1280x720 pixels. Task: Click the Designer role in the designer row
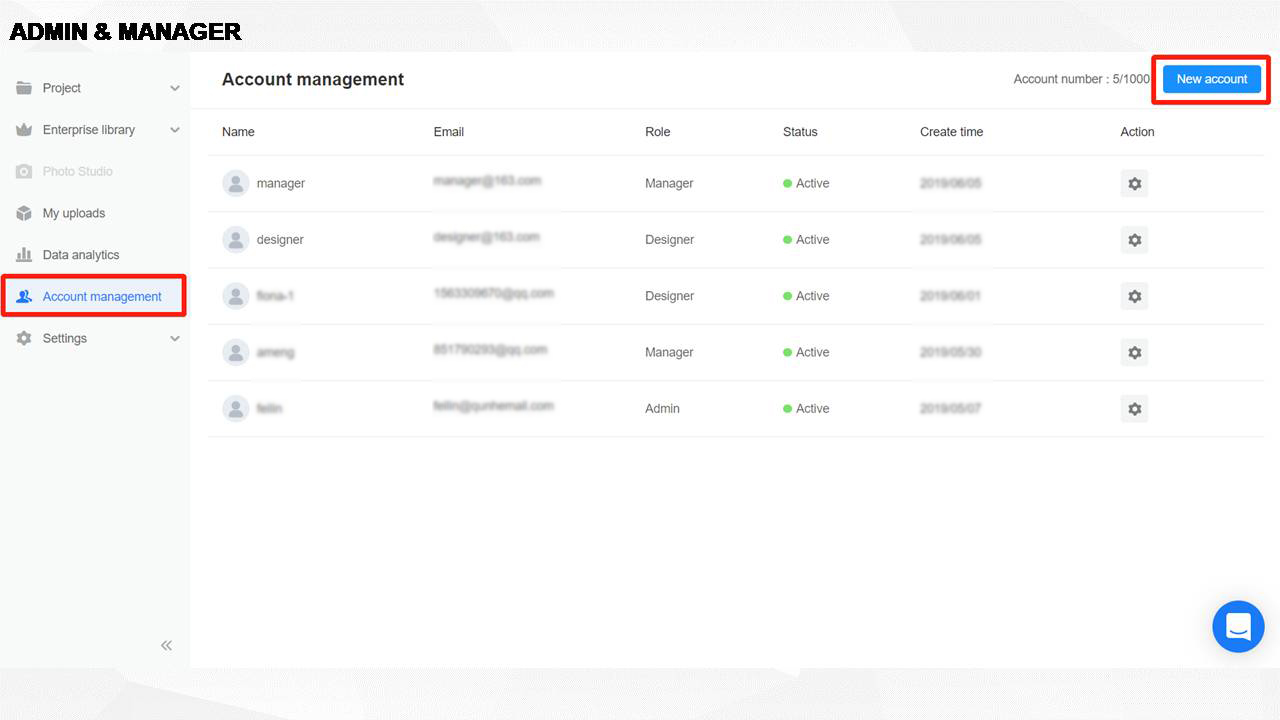pos(670,240)
